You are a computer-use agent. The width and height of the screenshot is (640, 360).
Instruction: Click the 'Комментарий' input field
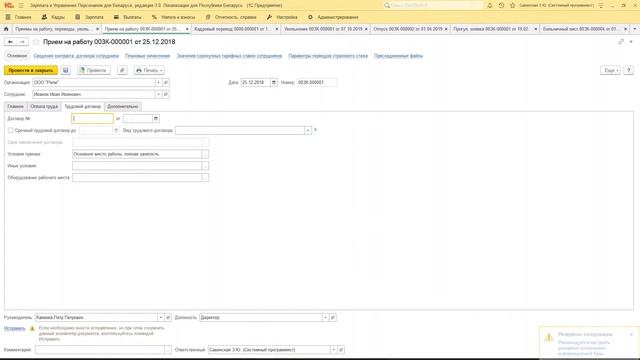pyautogui.click(x=100, y=350)
